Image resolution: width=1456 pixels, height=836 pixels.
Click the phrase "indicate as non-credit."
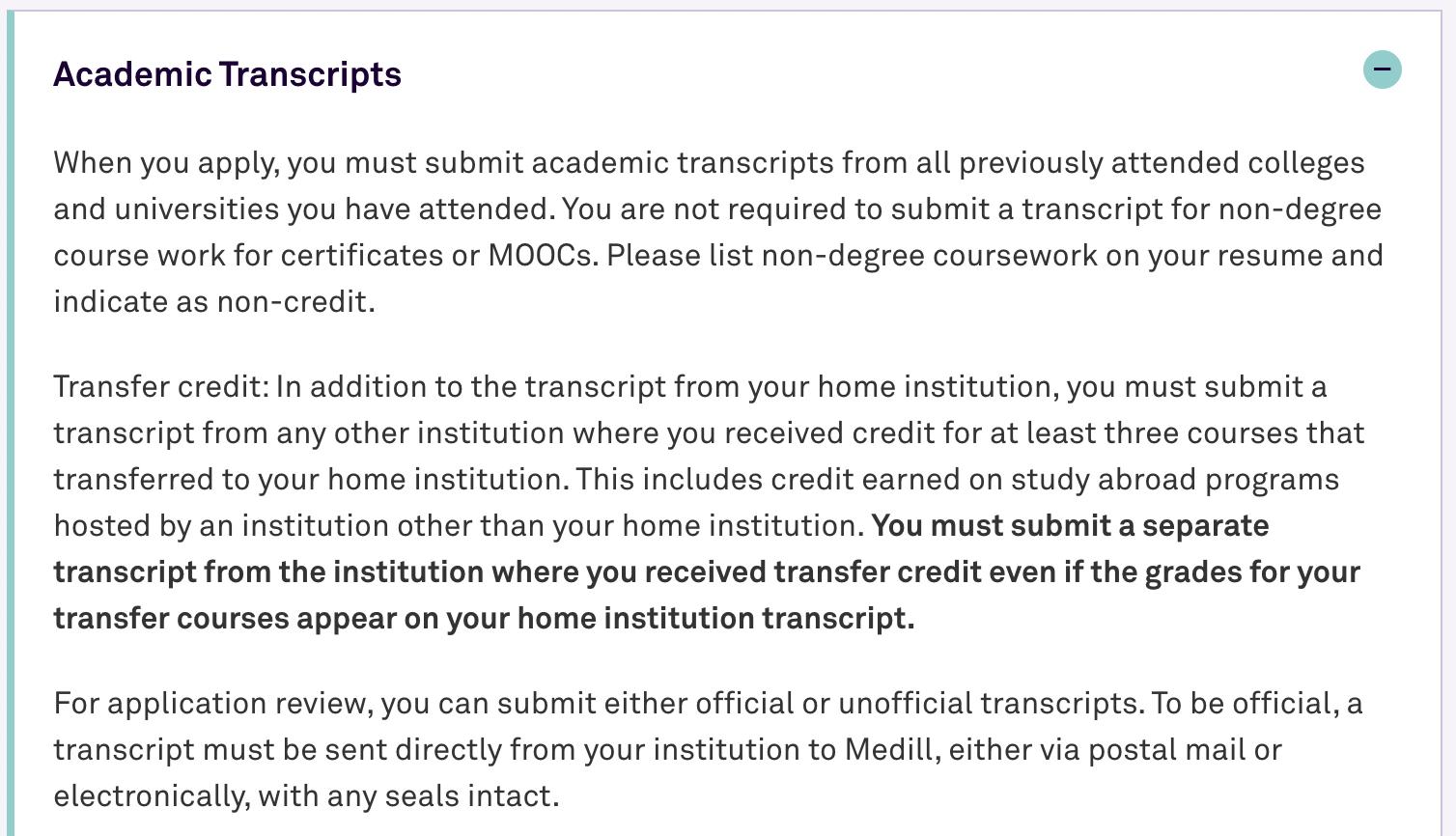[x=213, y=302]
